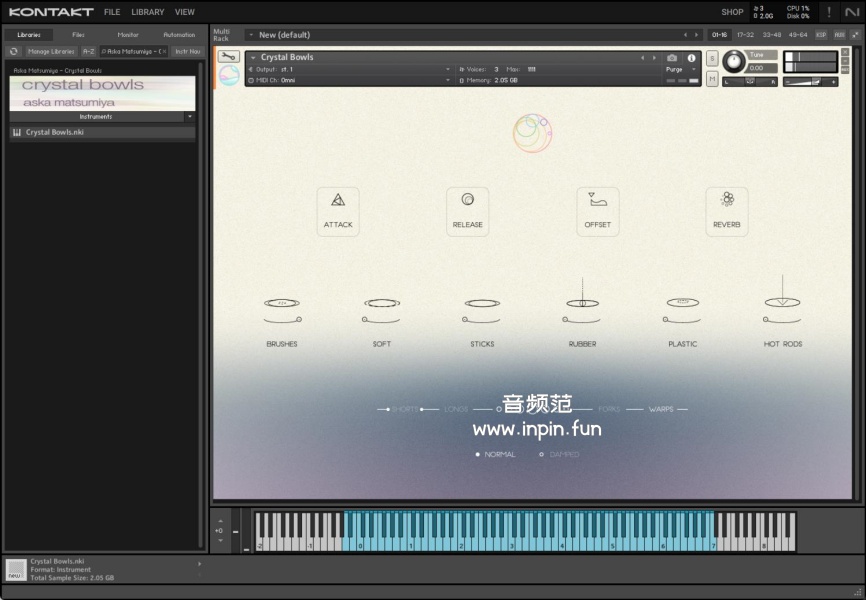Shift keyboard octave down arrow
Screen dimensions: 866x600
point(220,541)
